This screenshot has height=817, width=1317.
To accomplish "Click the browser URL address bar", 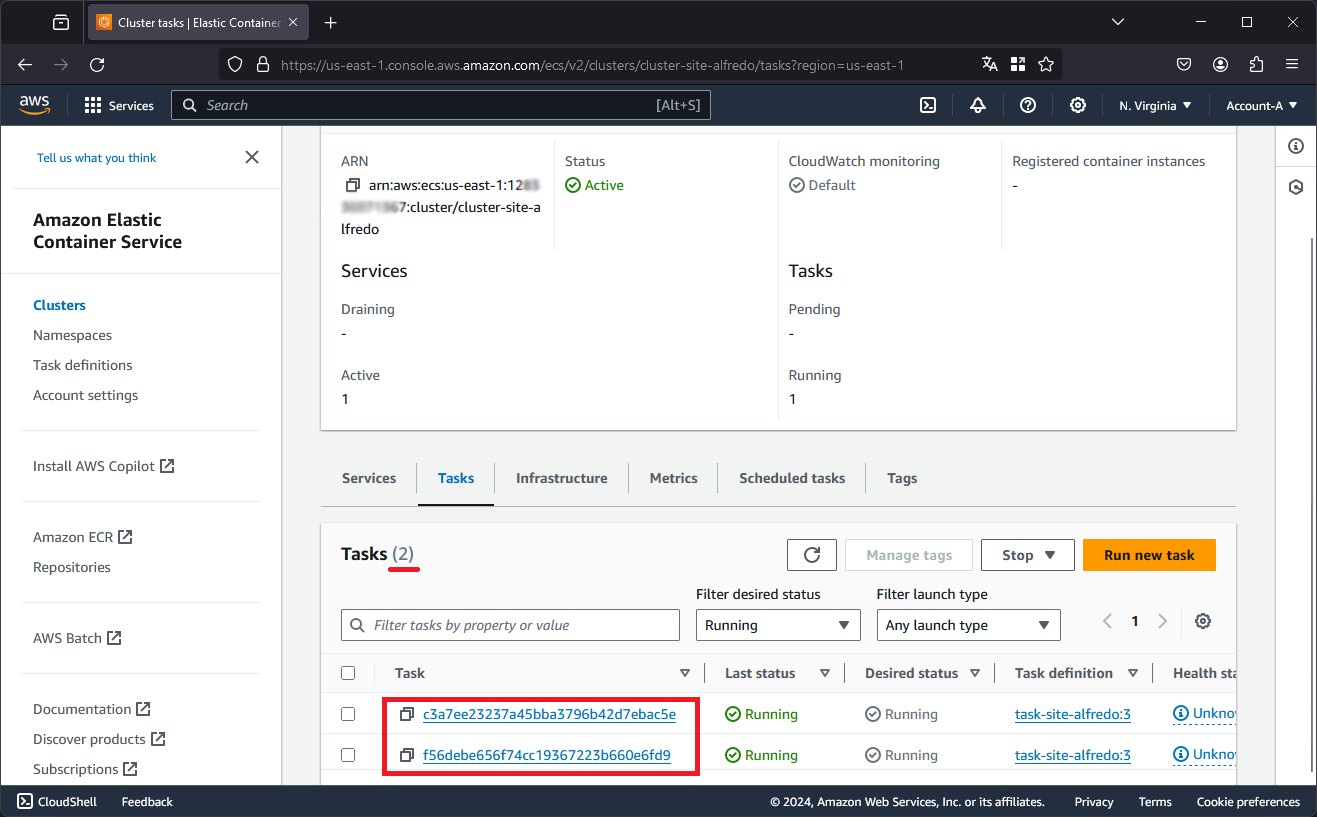I will [592, 64].
